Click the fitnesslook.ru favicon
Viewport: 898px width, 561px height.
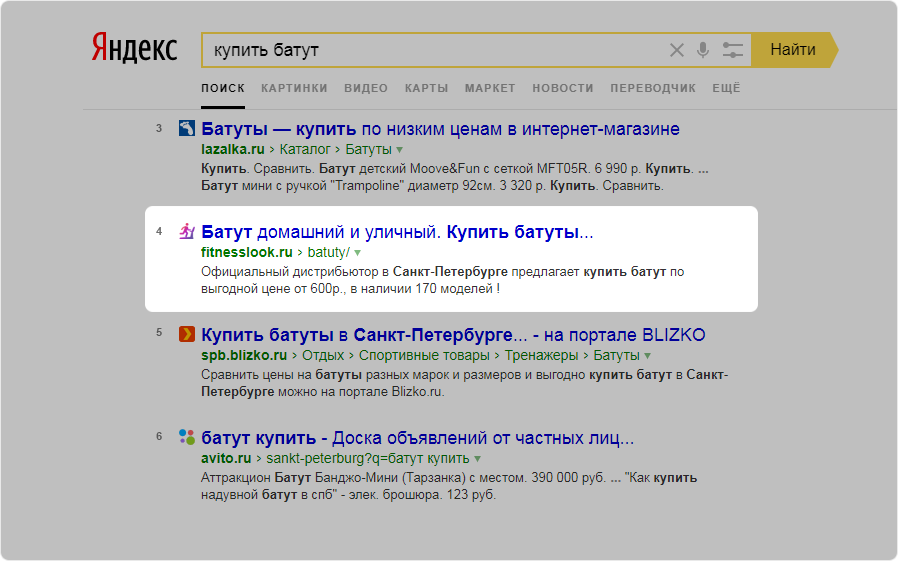coord(186,232)
